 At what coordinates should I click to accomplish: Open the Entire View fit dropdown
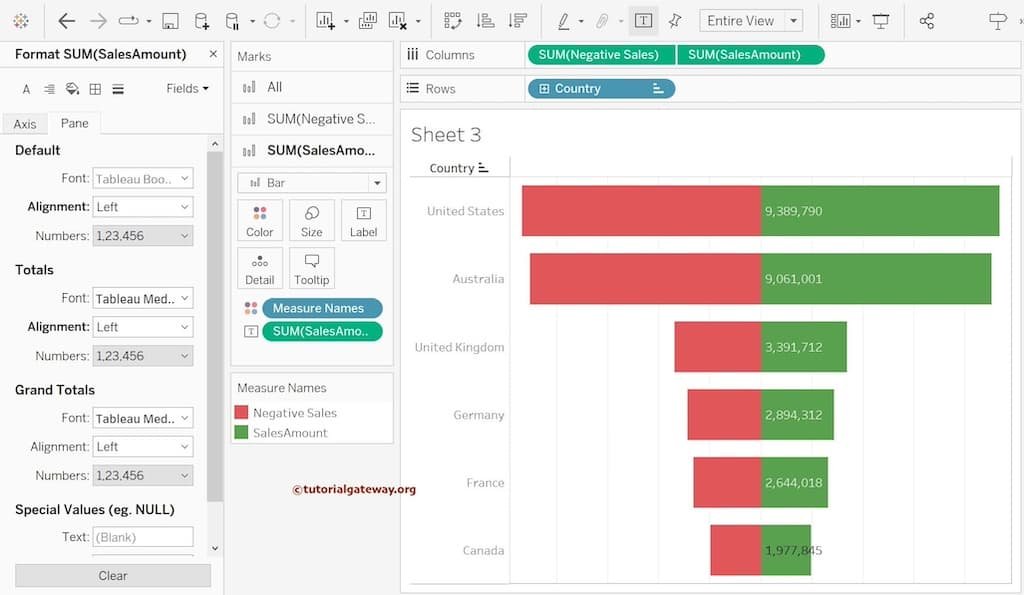click(793, 20)
